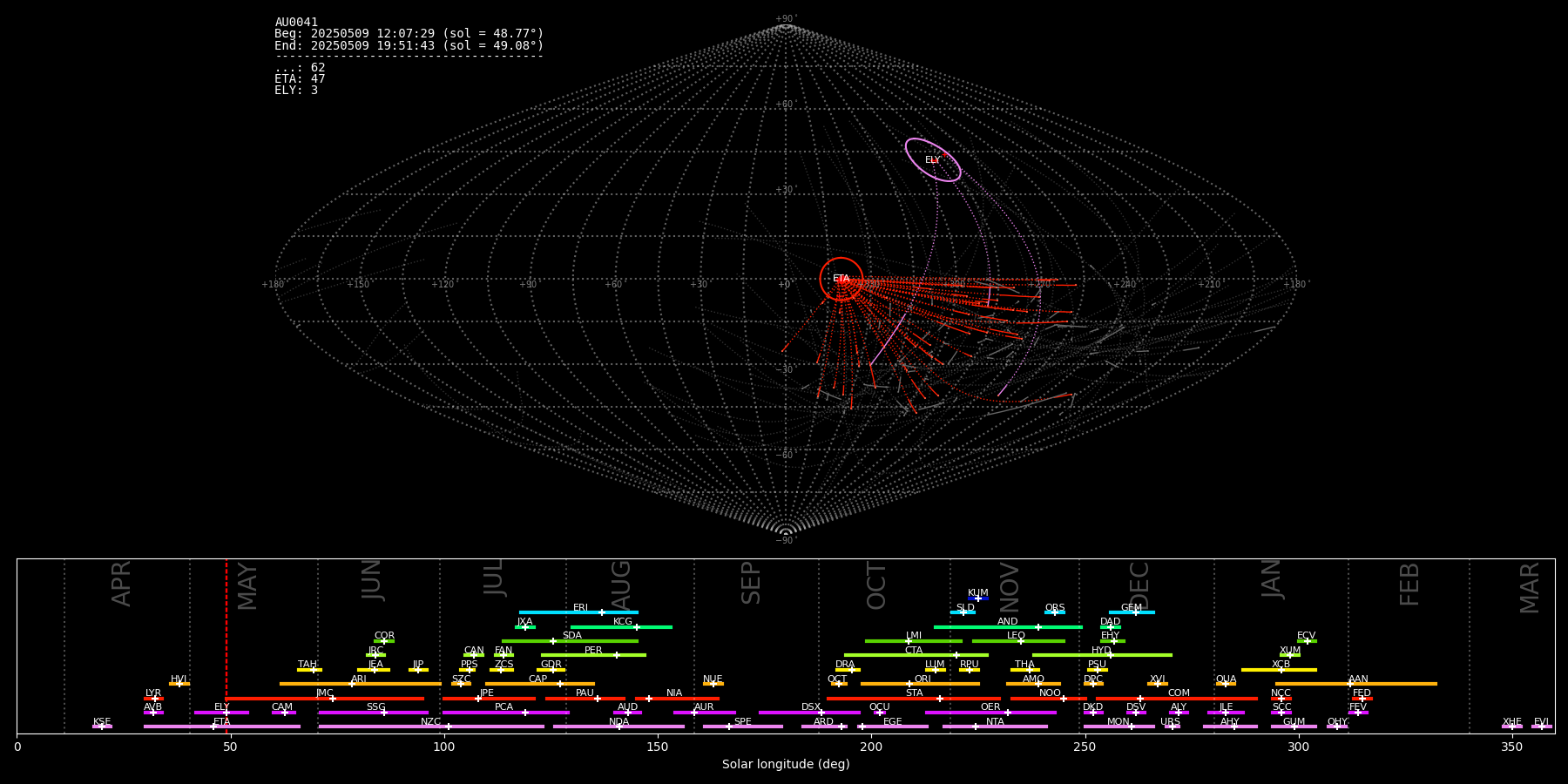
Task: Select the GEM shower bar label
Action: [1132, 608]
